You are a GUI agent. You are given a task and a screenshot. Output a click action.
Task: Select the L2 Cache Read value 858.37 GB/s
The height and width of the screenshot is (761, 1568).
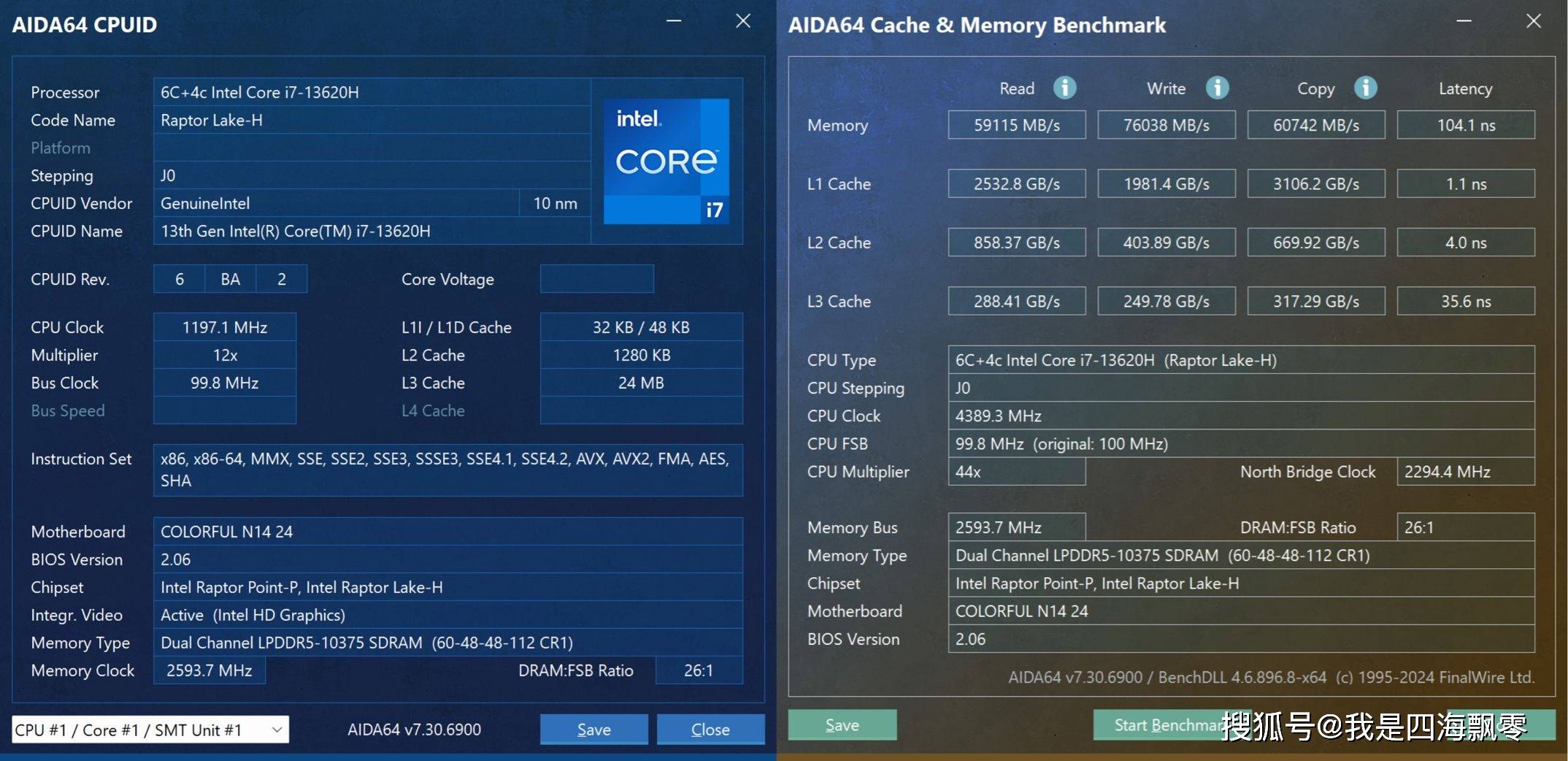[x=1017, y=242]
